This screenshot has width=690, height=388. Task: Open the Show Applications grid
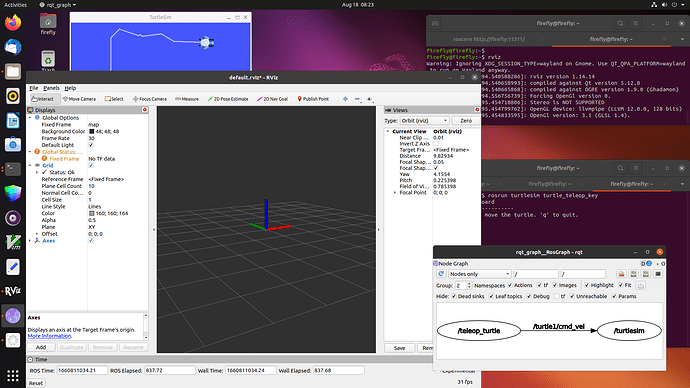13,375
